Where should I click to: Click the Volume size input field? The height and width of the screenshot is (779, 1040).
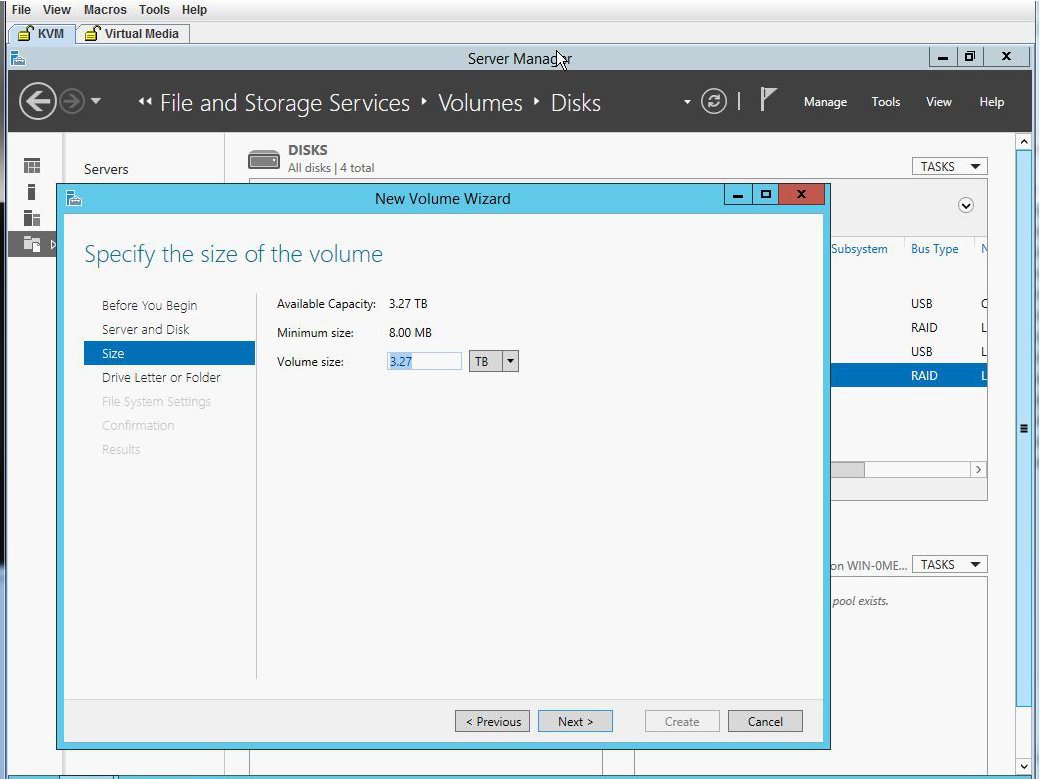coord(424,361)
